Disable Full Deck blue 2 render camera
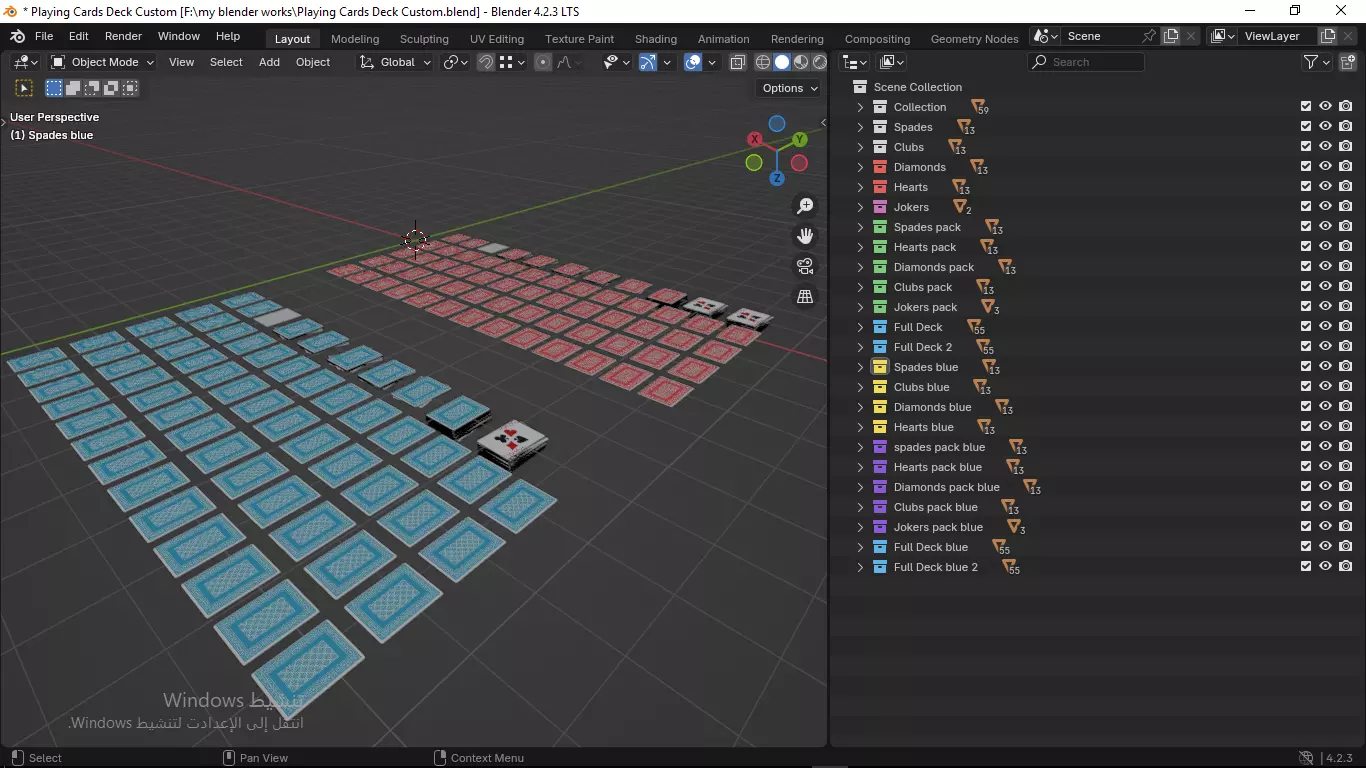 [x=1346, y=566]
